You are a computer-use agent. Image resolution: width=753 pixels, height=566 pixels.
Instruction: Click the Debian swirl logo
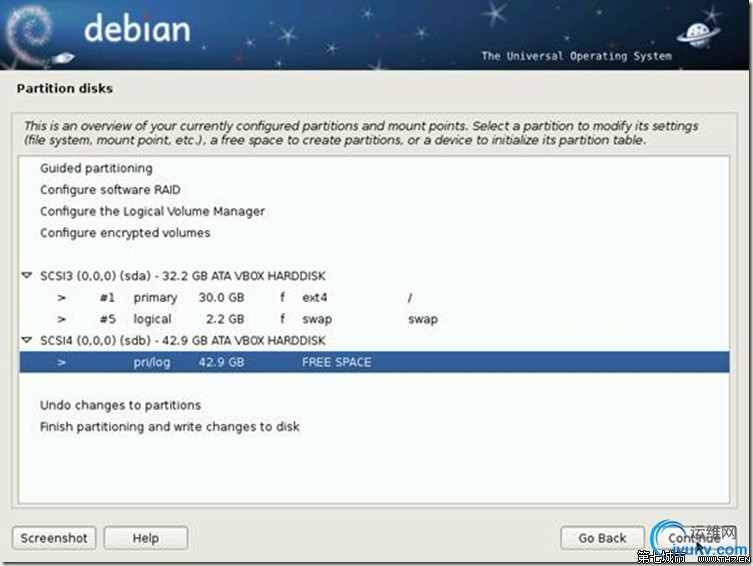click(30, 35)
